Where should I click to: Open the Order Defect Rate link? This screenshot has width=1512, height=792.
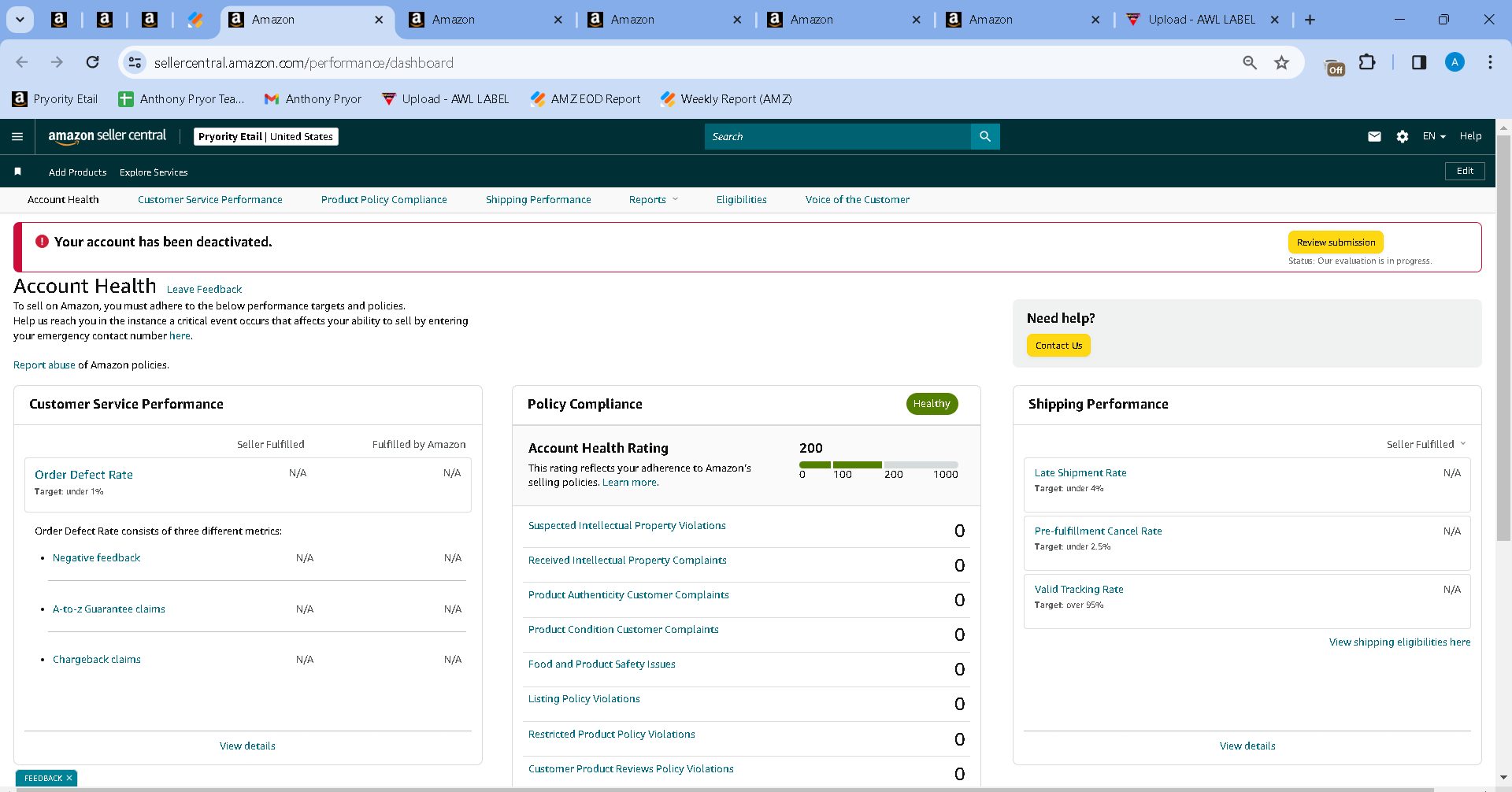click(x=83, y=475)
